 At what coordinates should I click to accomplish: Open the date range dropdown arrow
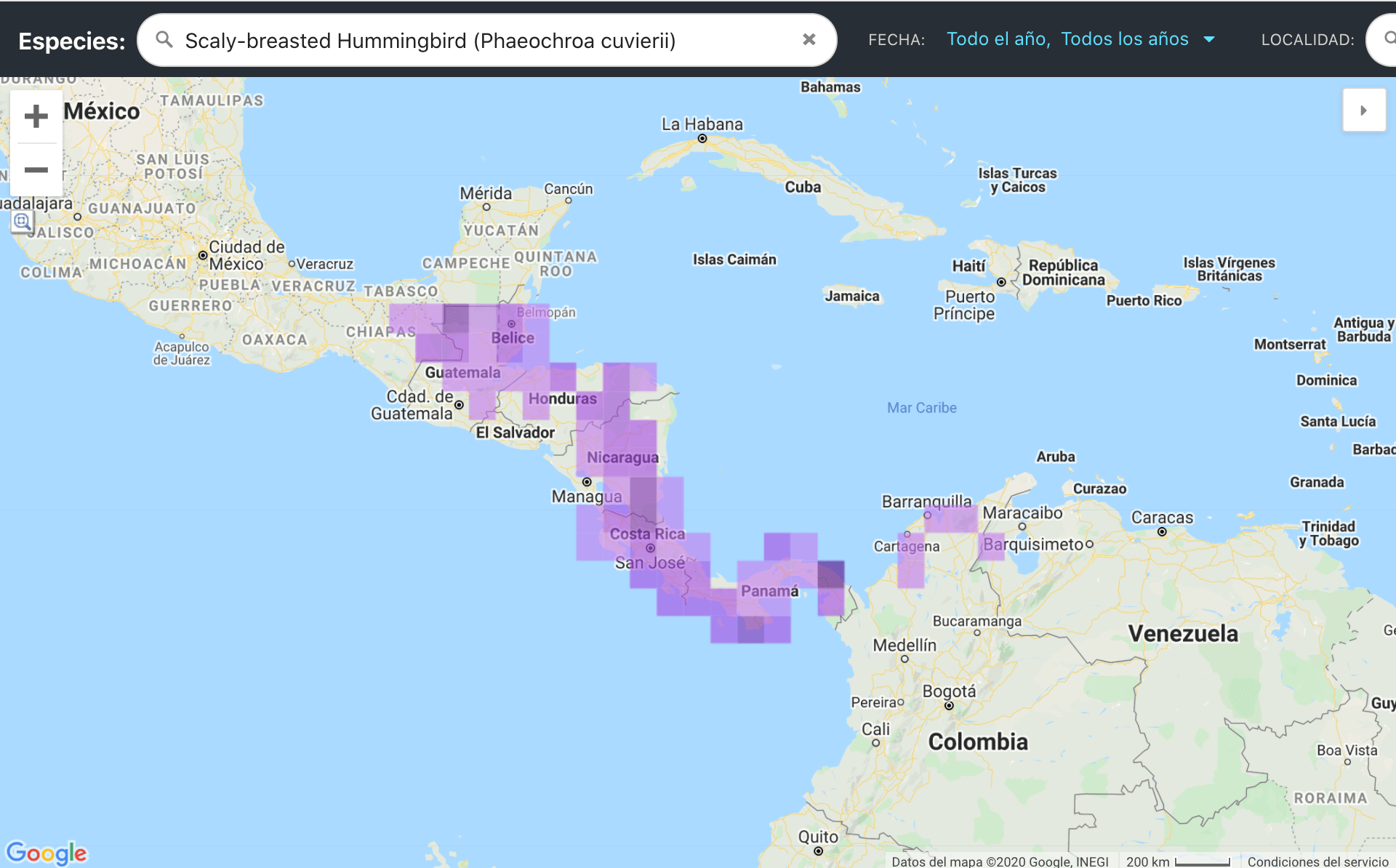1209,39
